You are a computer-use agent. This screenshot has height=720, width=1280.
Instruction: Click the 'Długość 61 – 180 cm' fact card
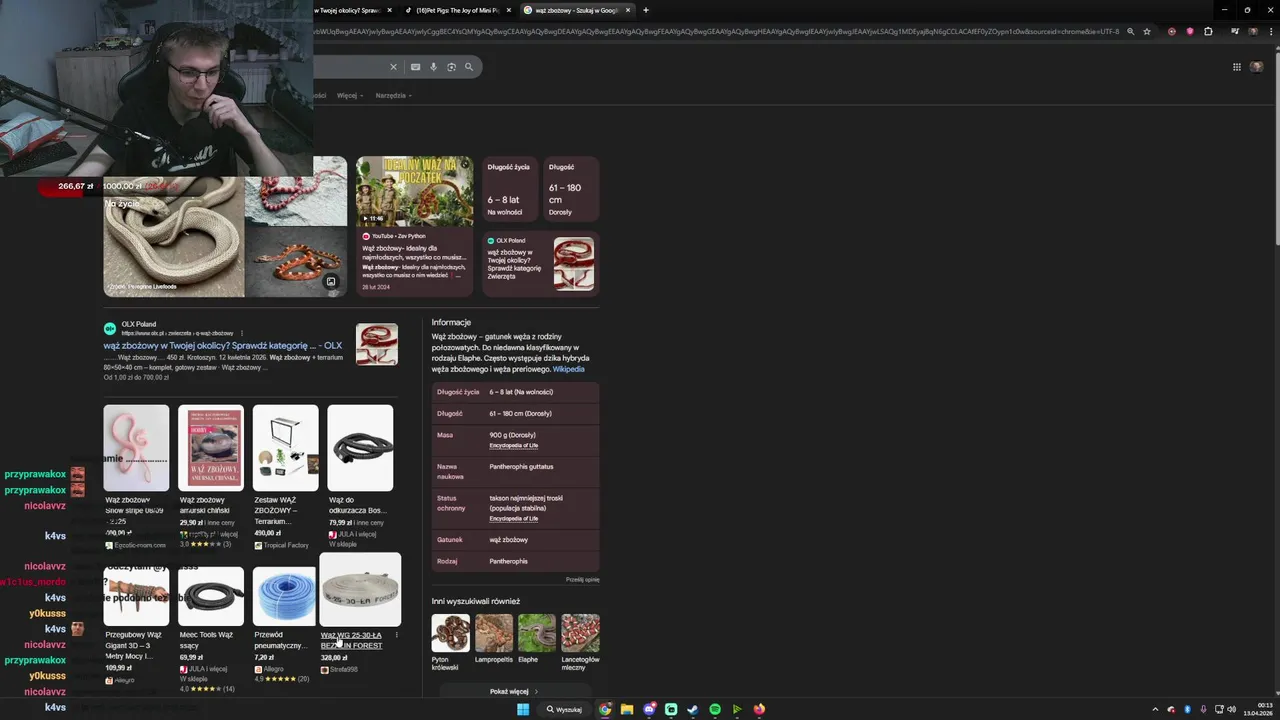(571, 190)
